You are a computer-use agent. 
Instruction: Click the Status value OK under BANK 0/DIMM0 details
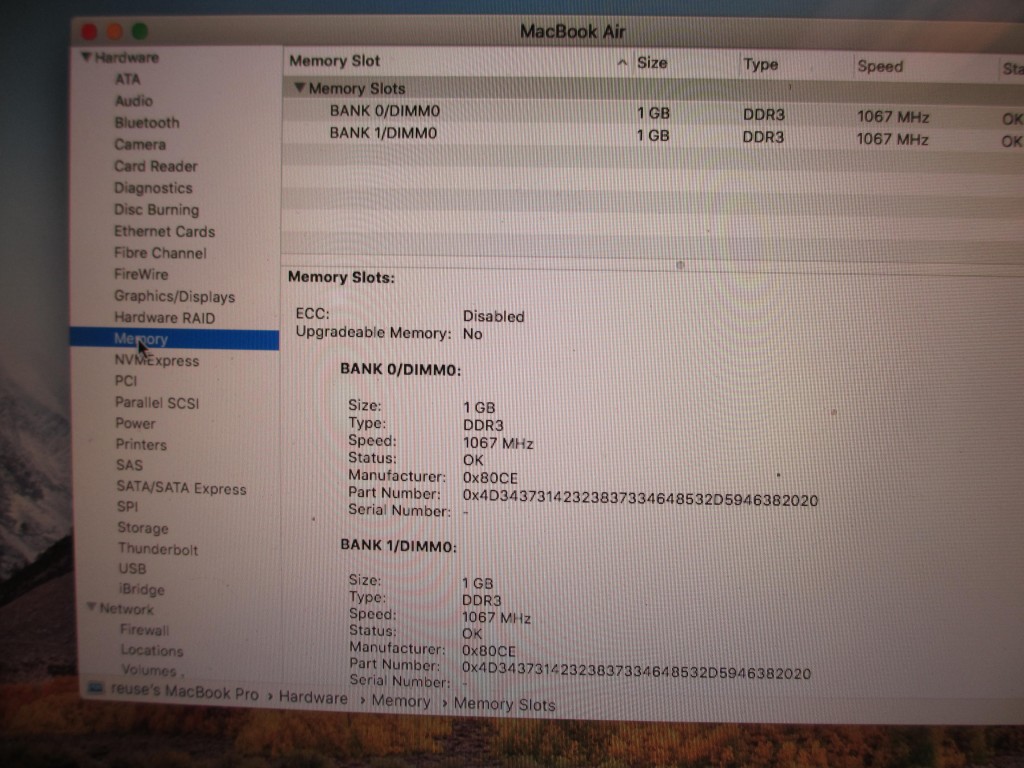[x=473, y=460]
